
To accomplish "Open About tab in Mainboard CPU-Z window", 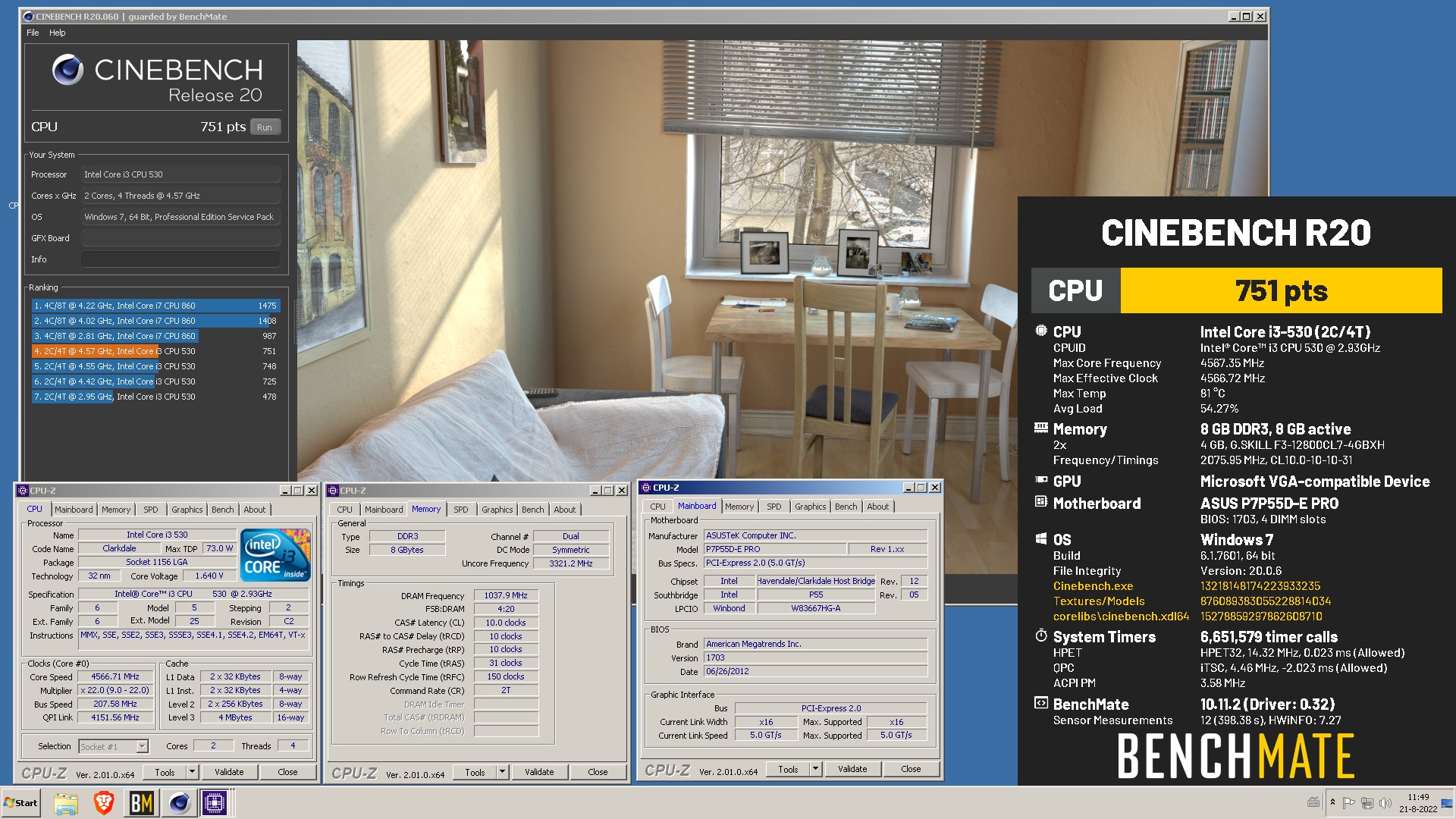I will 878,507.
